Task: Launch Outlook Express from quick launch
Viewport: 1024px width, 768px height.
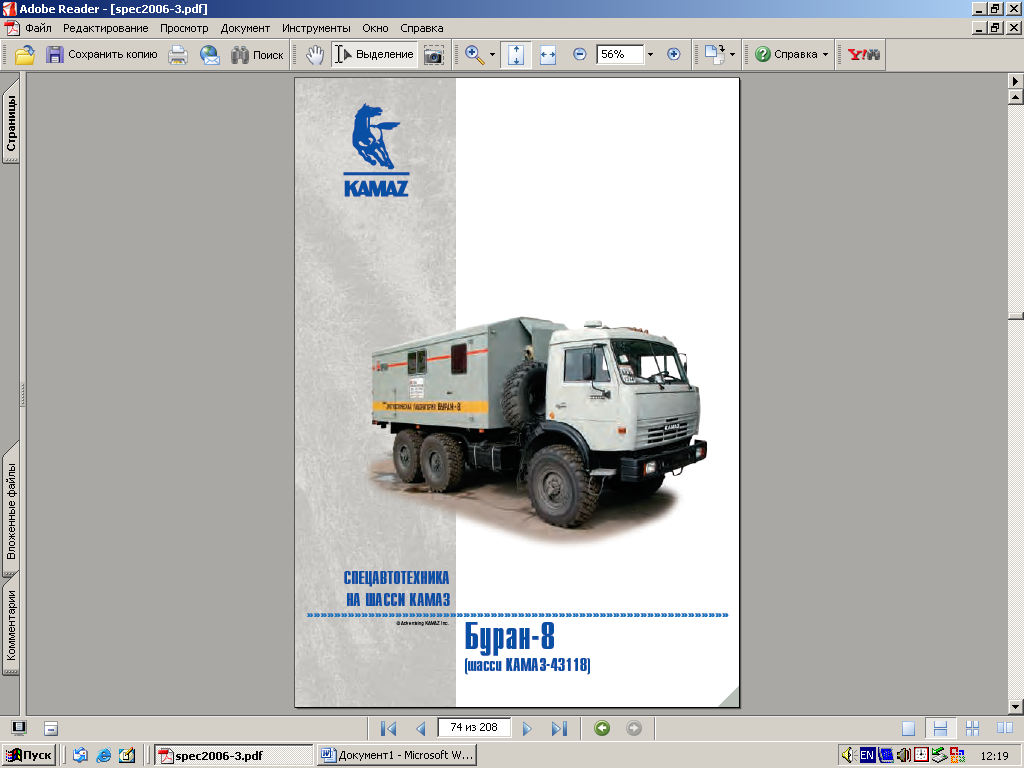Action: tap(80, 756)
